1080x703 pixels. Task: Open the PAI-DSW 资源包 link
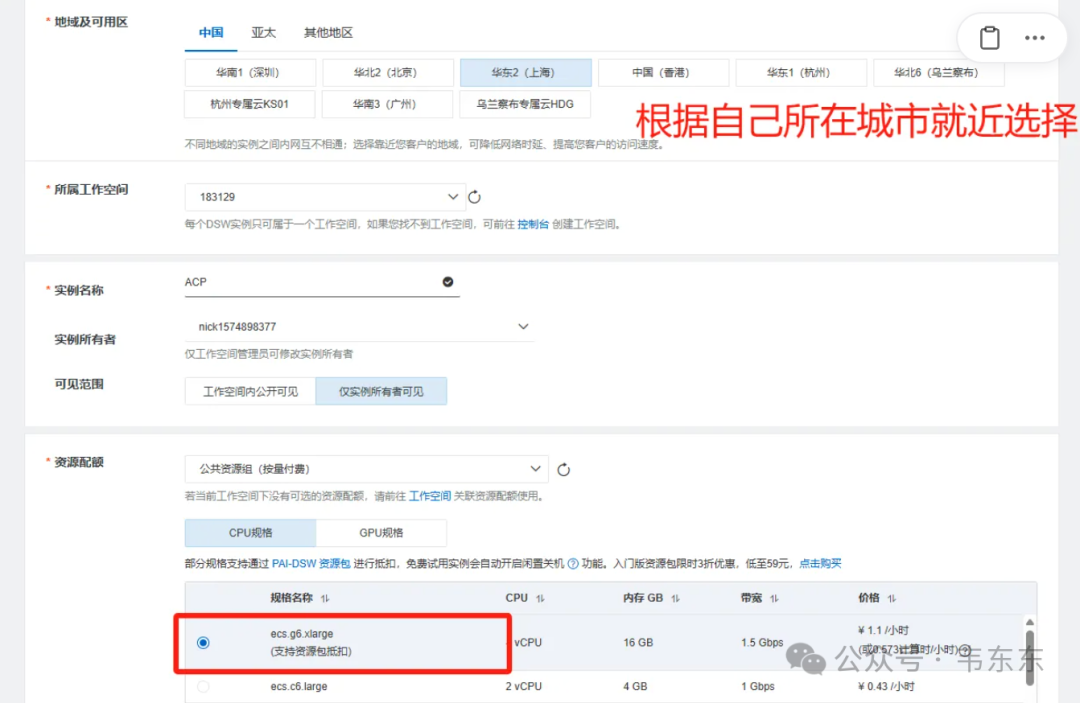311,564
